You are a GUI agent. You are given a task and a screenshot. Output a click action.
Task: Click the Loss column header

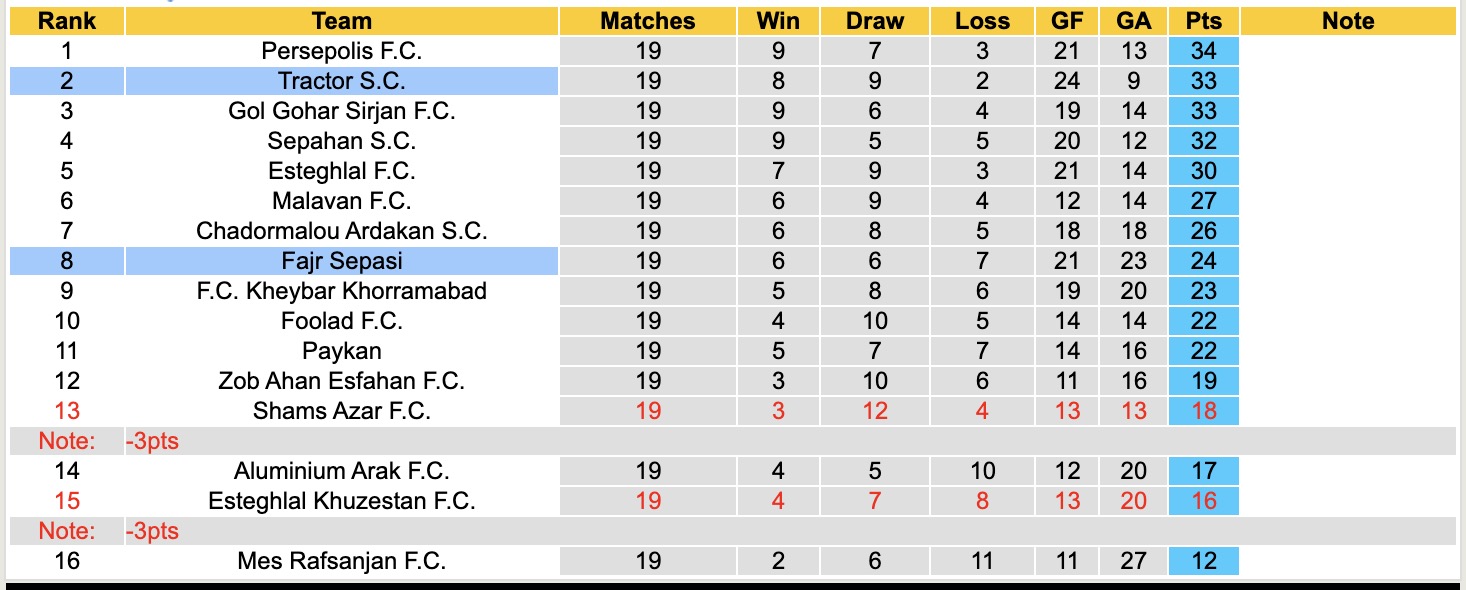click(x=982, y=21)
